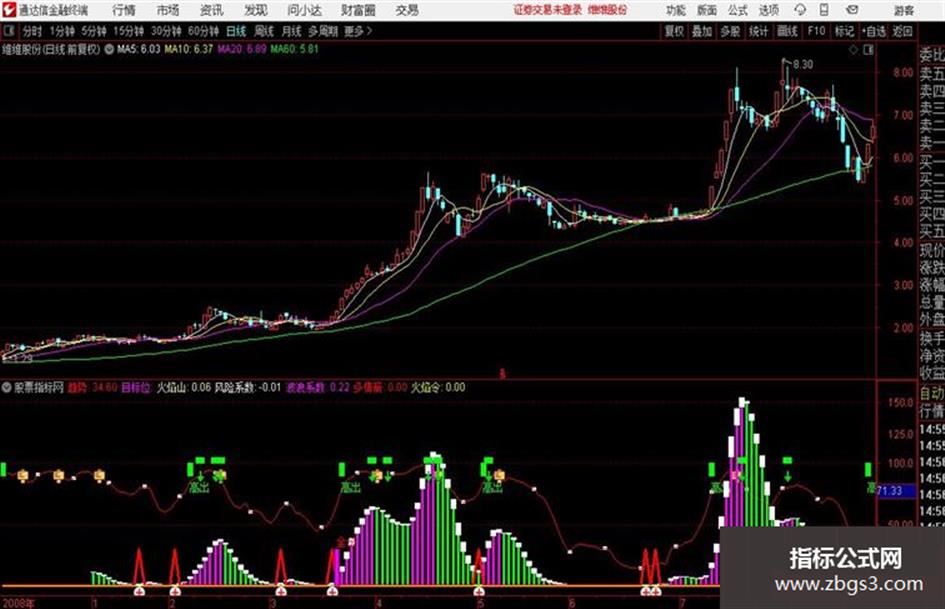
Task: Open the 版面 menu
Action: [x=707, y=10]
